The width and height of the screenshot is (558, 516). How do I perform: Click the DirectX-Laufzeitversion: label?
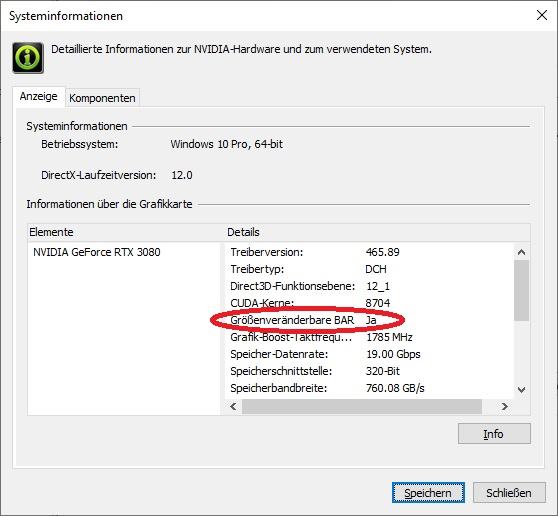(99, 175)
